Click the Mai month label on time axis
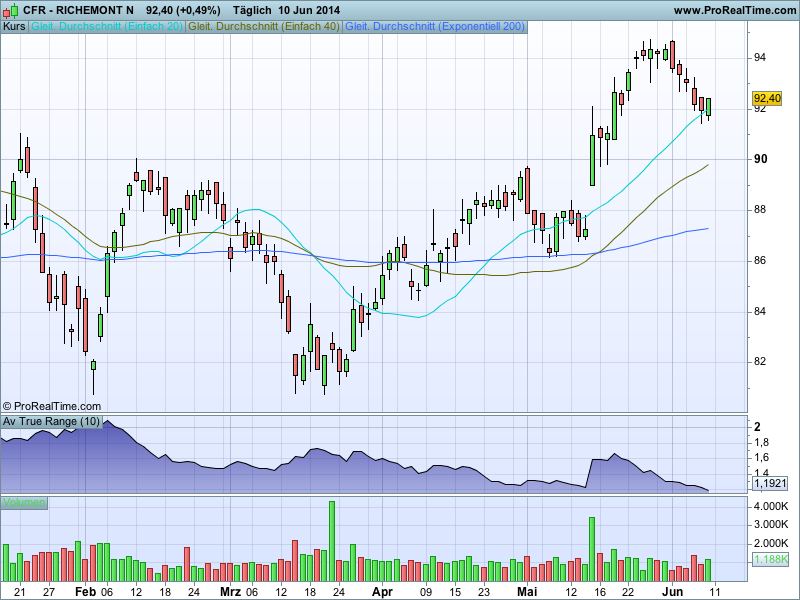Image resolution: width=800 pixels, height=600 pixels. [527, 592]
